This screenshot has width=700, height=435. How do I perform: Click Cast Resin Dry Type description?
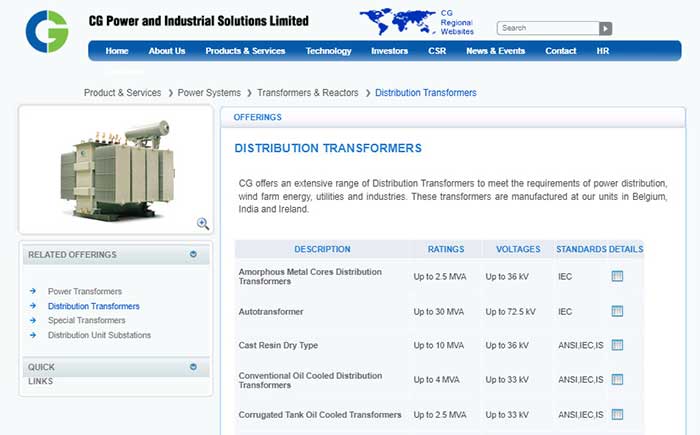tap(278, 345)
